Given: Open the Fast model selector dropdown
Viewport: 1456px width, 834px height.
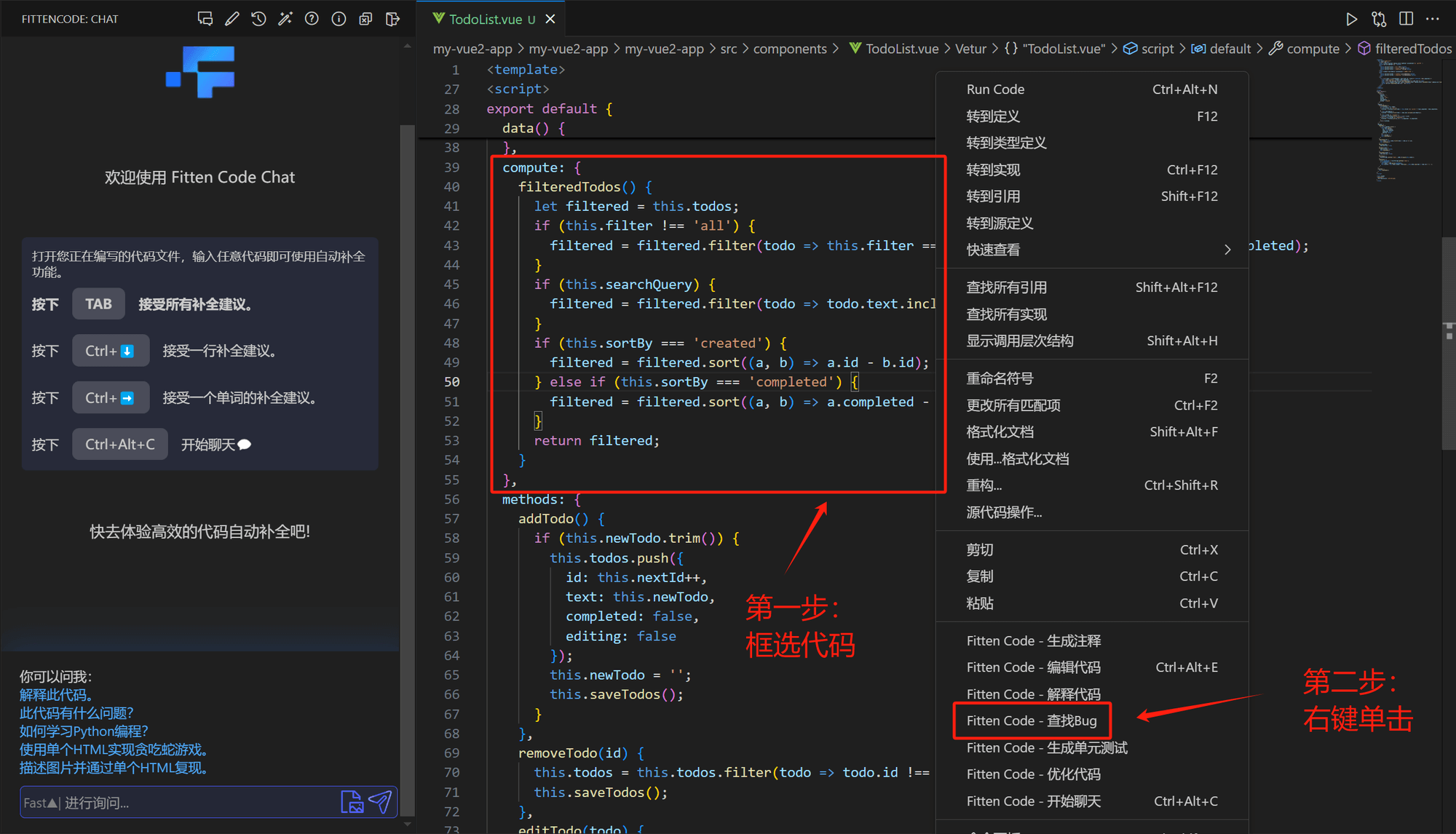Looking at the screenshot, I should (41, 803).
